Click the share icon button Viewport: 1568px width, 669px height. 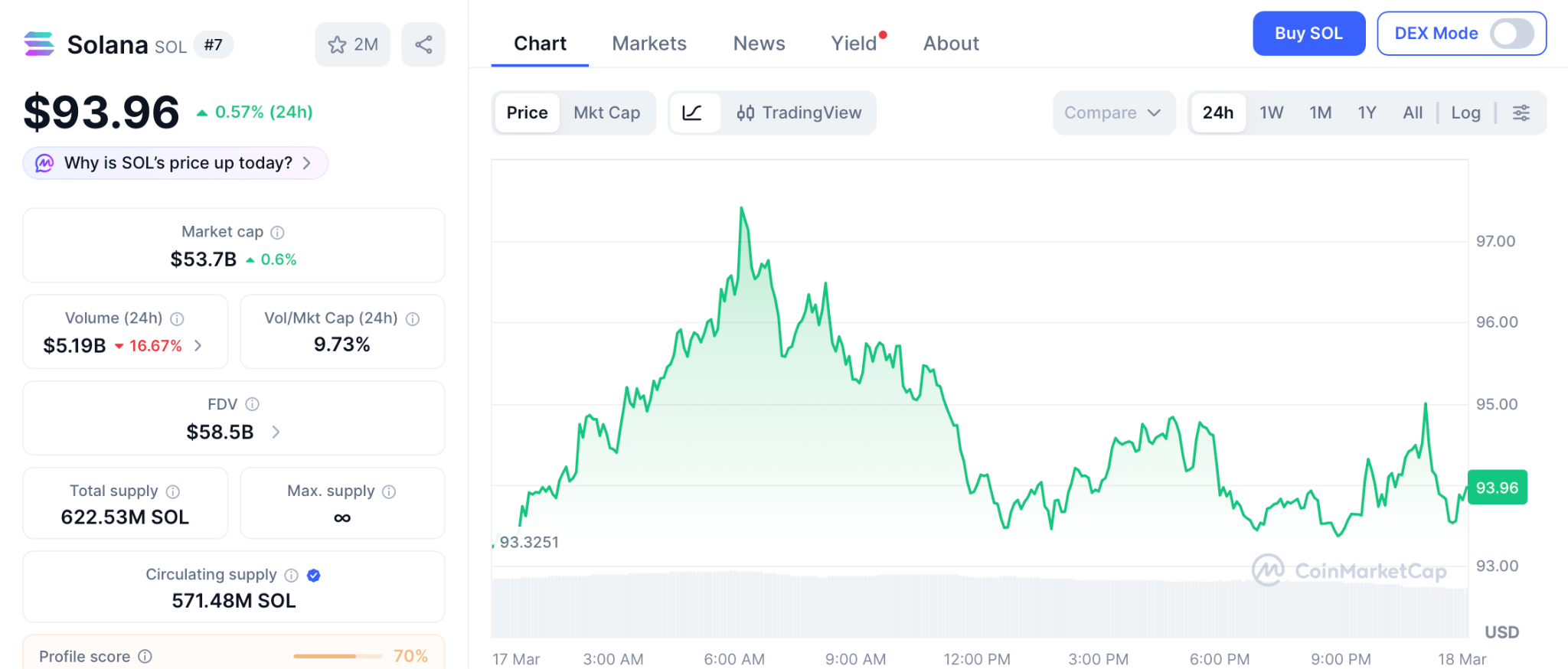tap(423, 45)
